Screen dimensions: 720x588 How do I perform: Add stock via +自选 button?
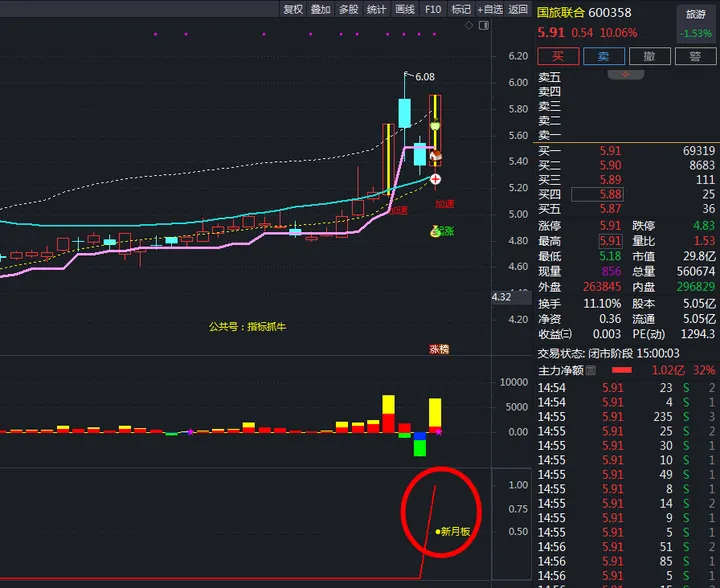coord(489,9)
